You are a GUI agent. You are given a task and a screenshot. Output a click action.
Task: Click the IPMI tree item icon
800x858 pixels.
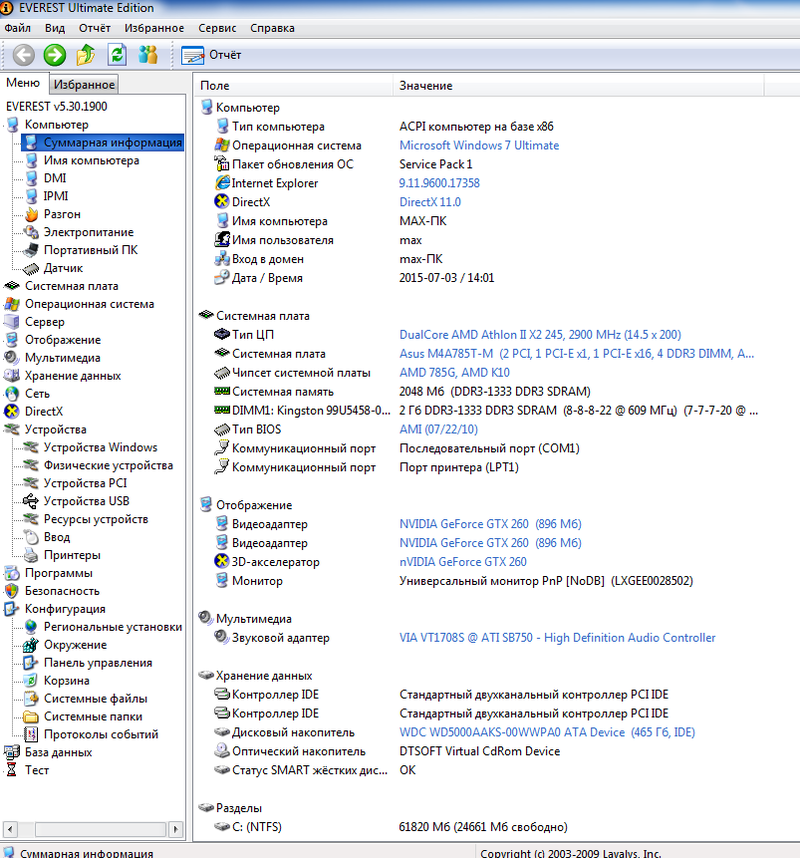[x=32, y=196]
